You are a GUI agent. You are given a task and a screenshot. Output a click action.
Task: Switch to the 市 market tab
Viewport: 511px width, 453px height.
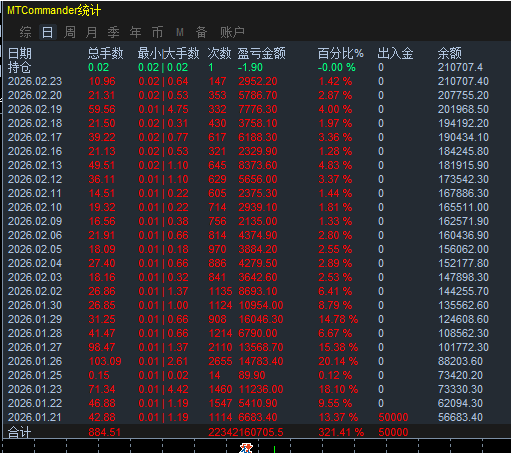tap(157, 32)
